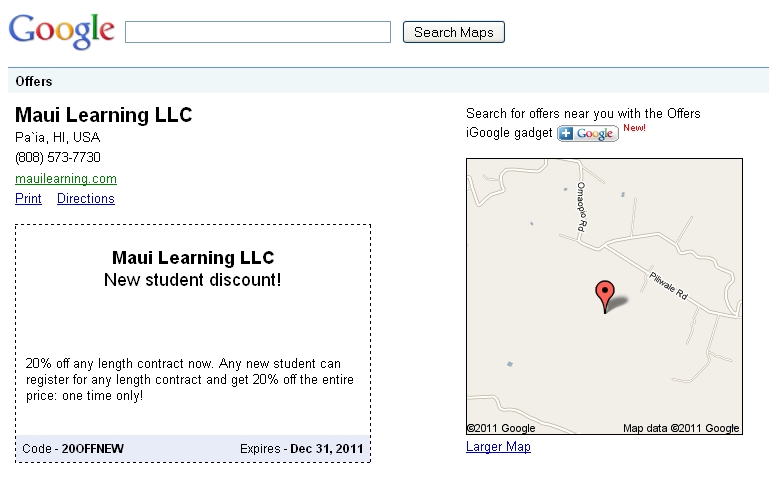Click the 20OFFNEW coupon code
Viewport: 769px width, 480px height.
93,449
